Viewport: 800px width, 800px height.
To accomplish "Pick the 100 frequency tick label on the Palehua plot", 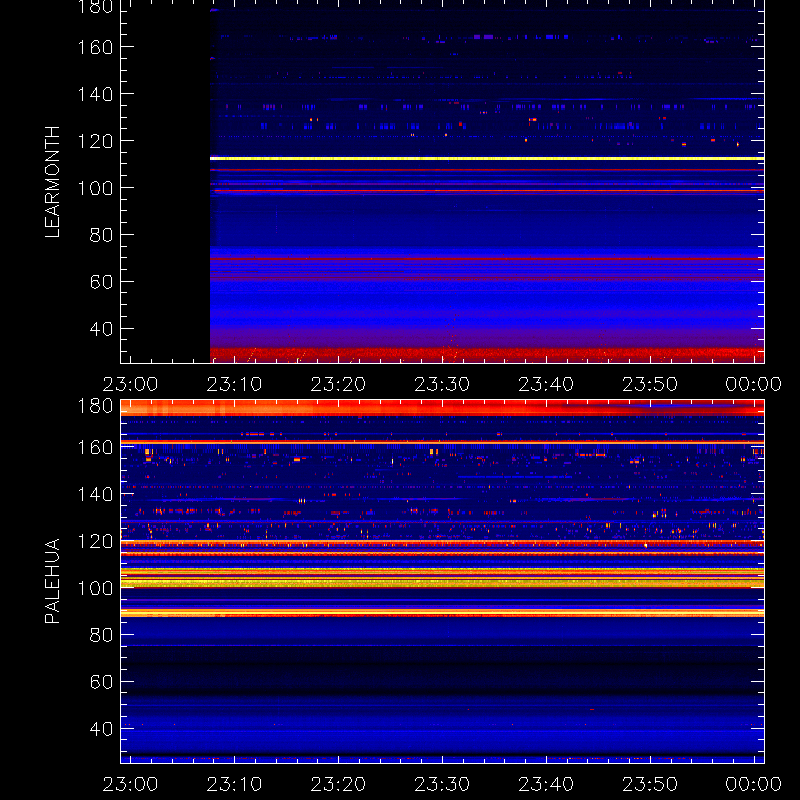I will (95, 588).
